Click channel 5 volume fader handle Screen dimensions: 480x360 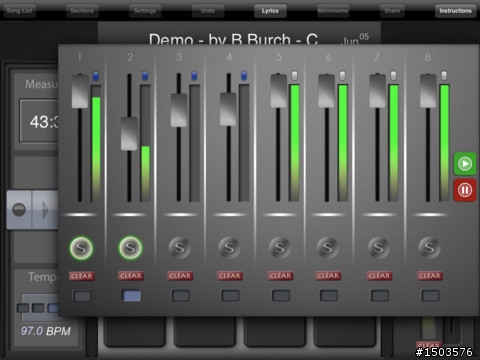pyautogui.click(x=278, y=91)
